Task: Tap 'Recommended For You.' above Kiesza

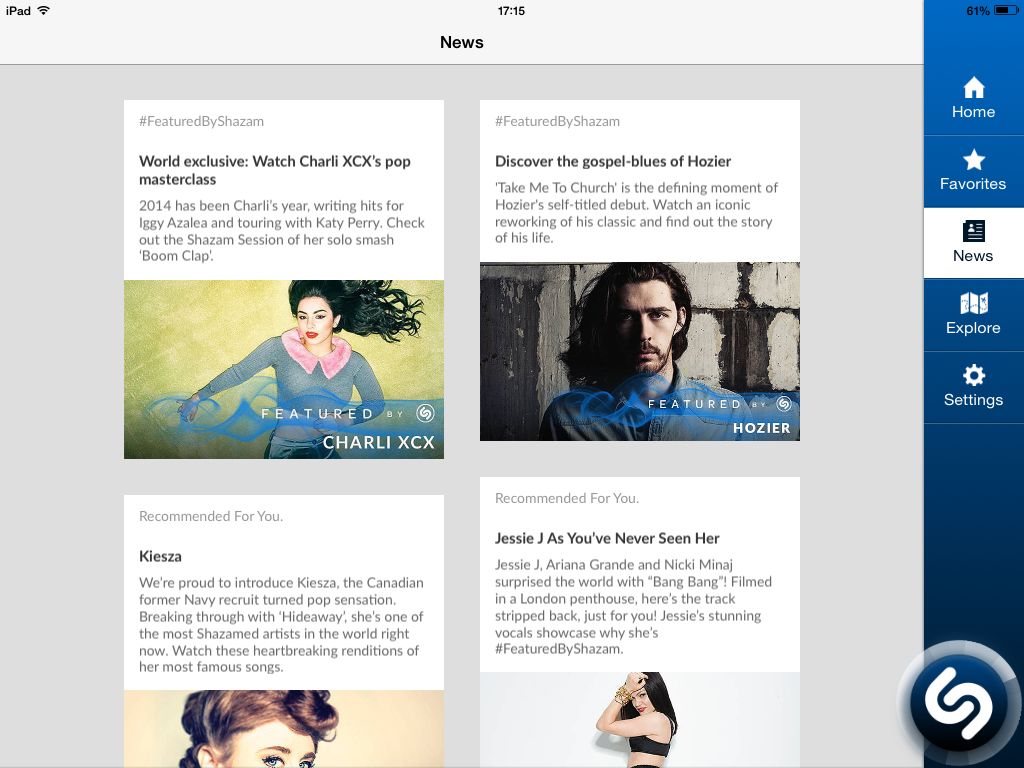Action: click(211, 516)
